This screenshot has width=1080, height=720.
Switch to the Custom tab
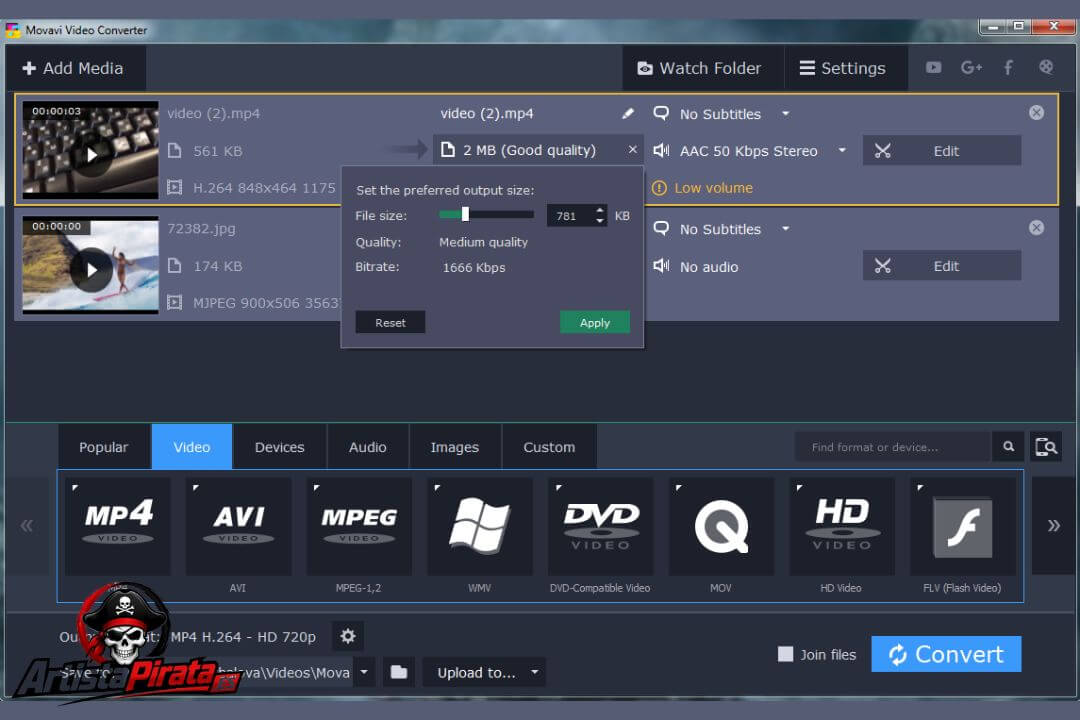pyautogui.click(x=549, y=447)
